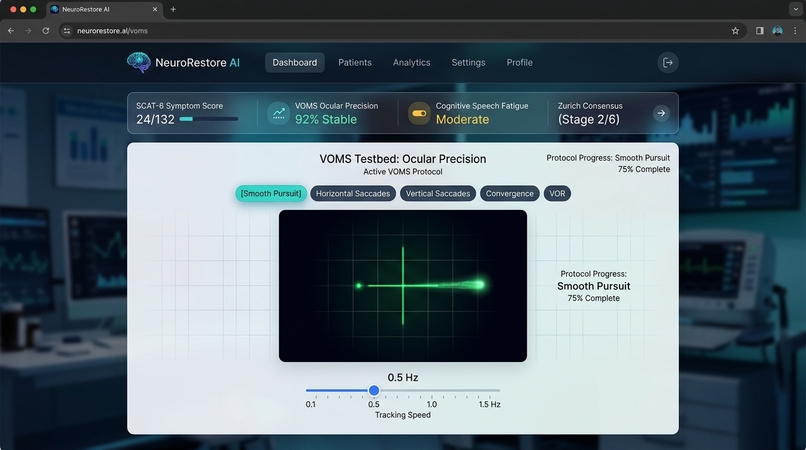Open the Profile nav item
Image resolution: width=806 pixels, height=450 pixels.
[x=519, y=62]
